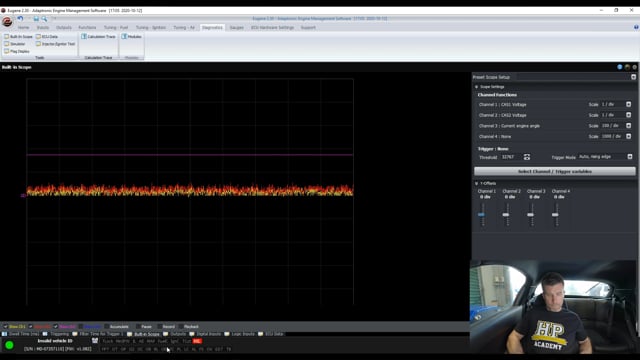The image size is (640, 360).
Task: Click the Threshold stepper arrows
Action: [527, 157]
